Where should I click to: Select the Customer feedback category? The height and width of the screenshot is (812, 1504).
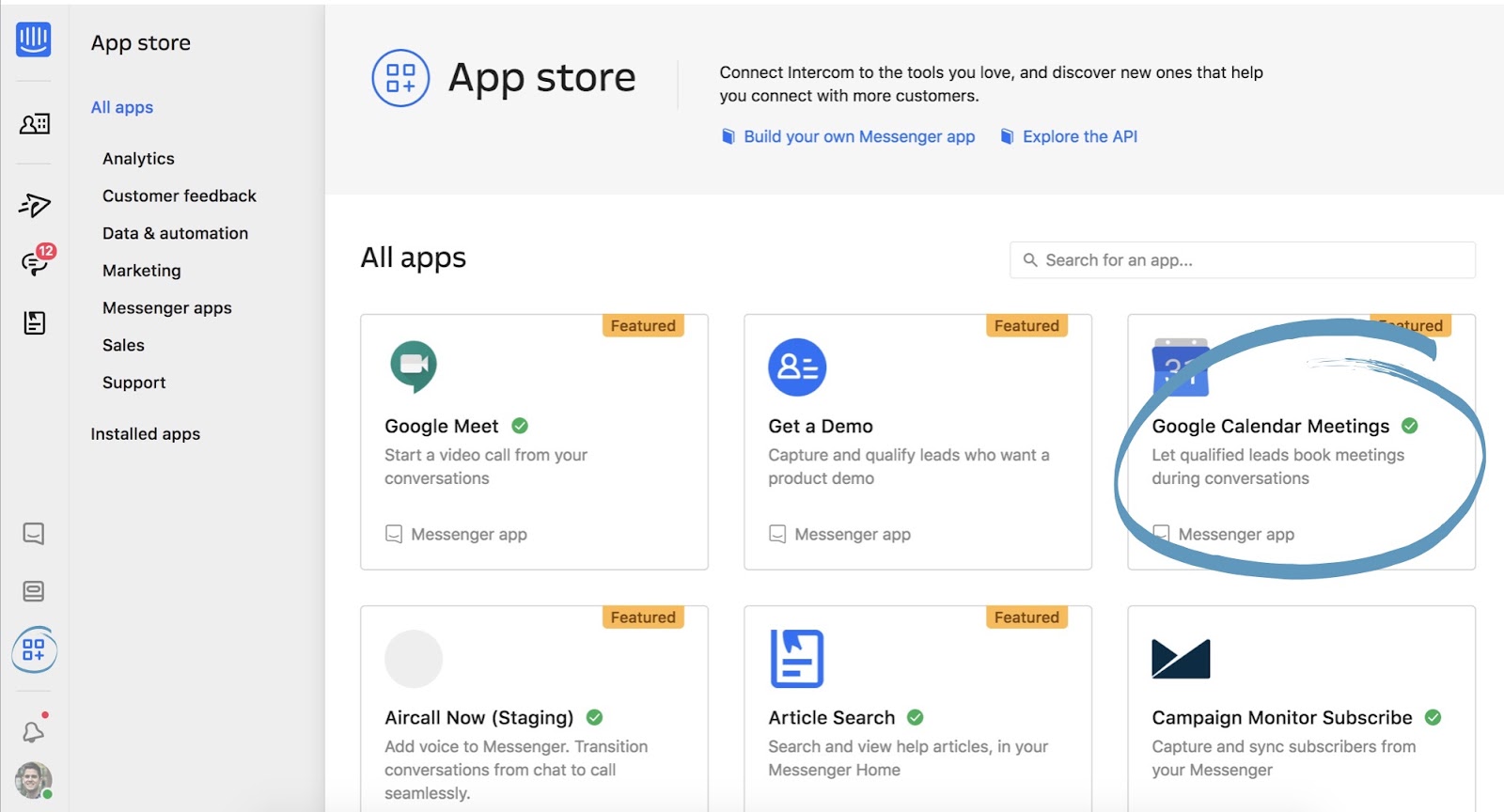click(180, 195)
